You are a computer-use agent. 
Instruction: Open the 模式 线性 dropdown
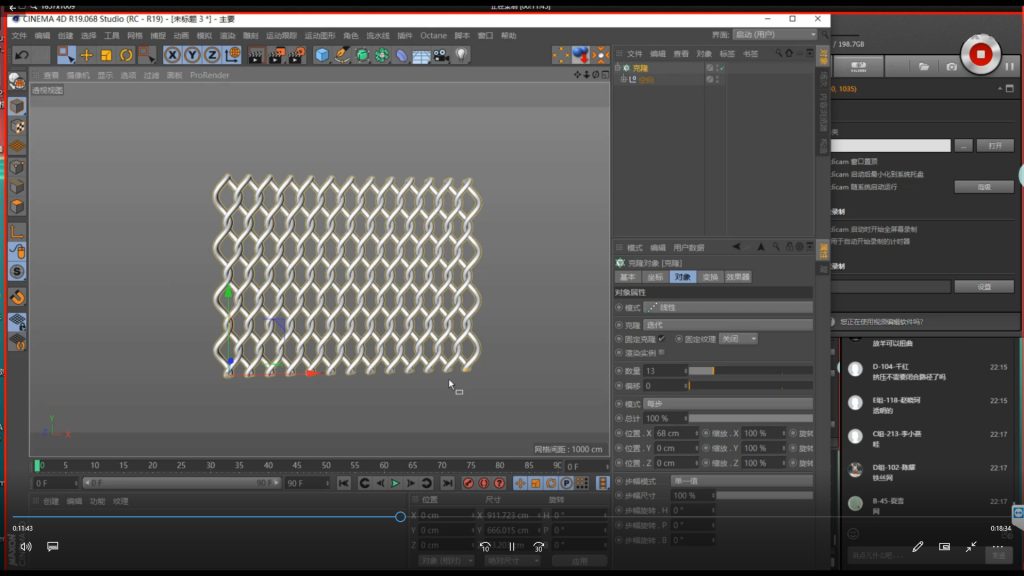[x=728, y=308]
